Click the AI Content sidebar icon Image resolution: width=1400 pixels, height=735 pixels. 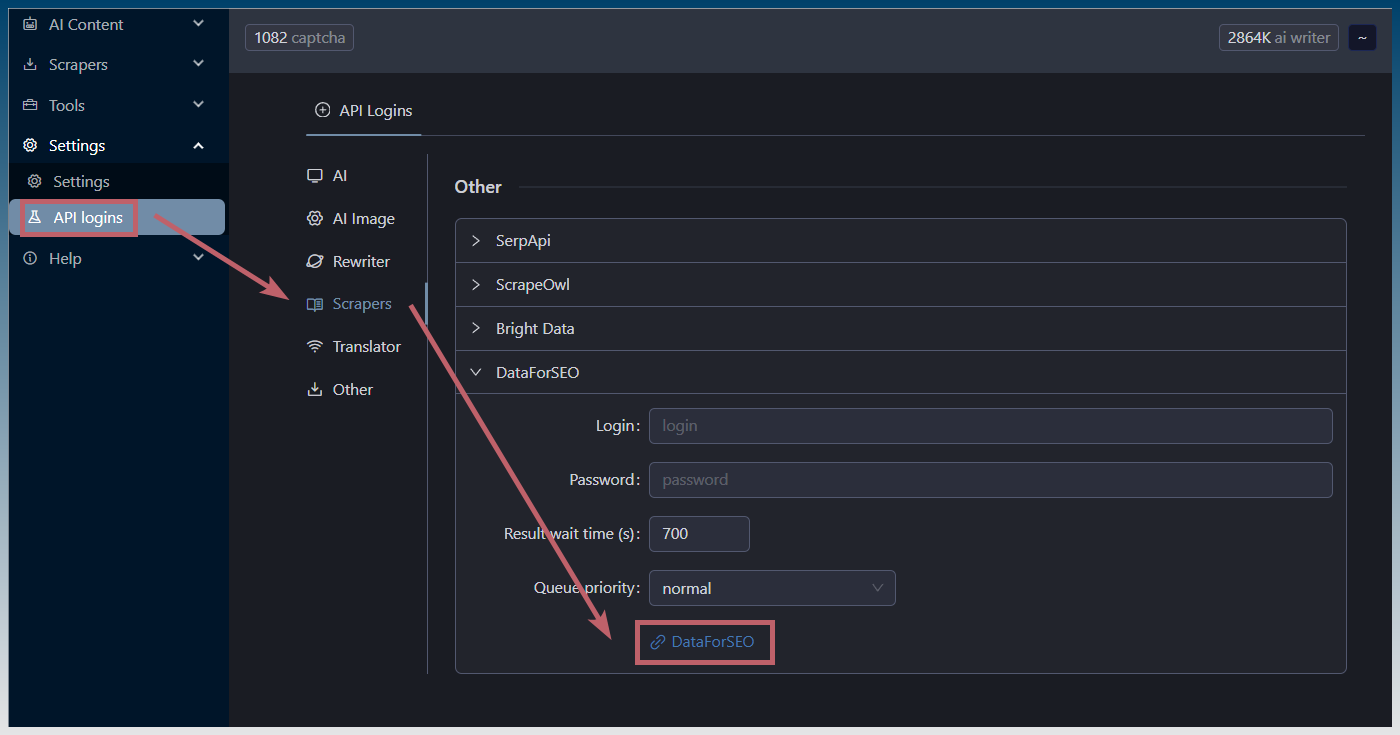coord(30,24)
